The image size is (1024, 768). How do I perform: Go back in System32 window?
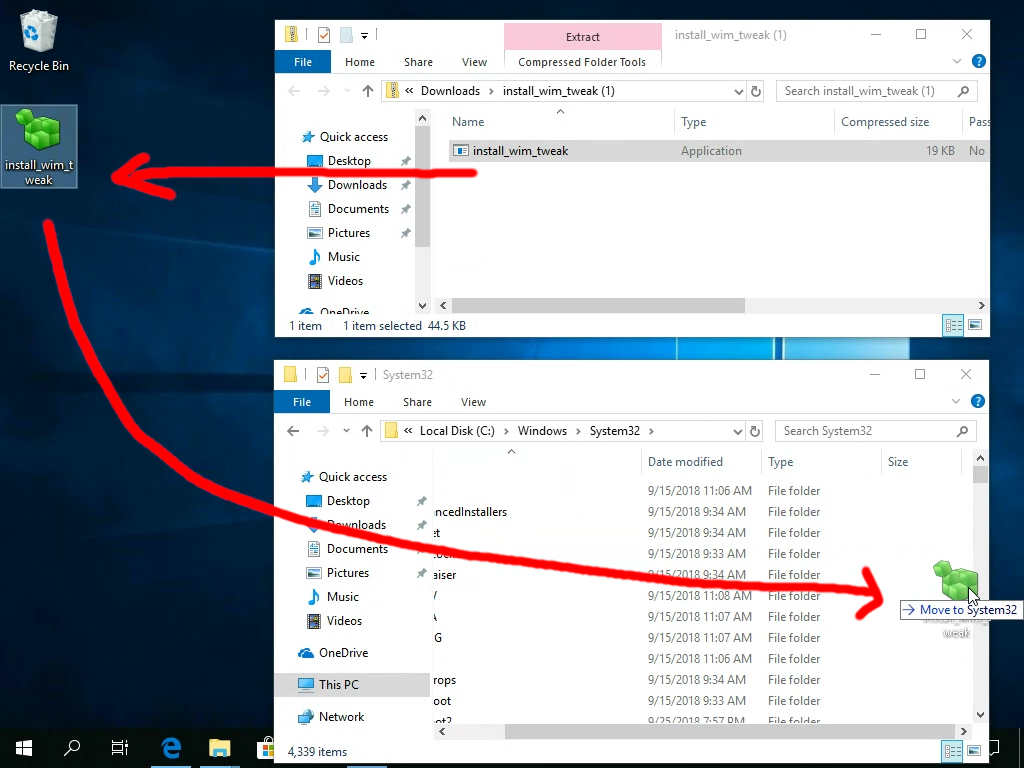293,431
